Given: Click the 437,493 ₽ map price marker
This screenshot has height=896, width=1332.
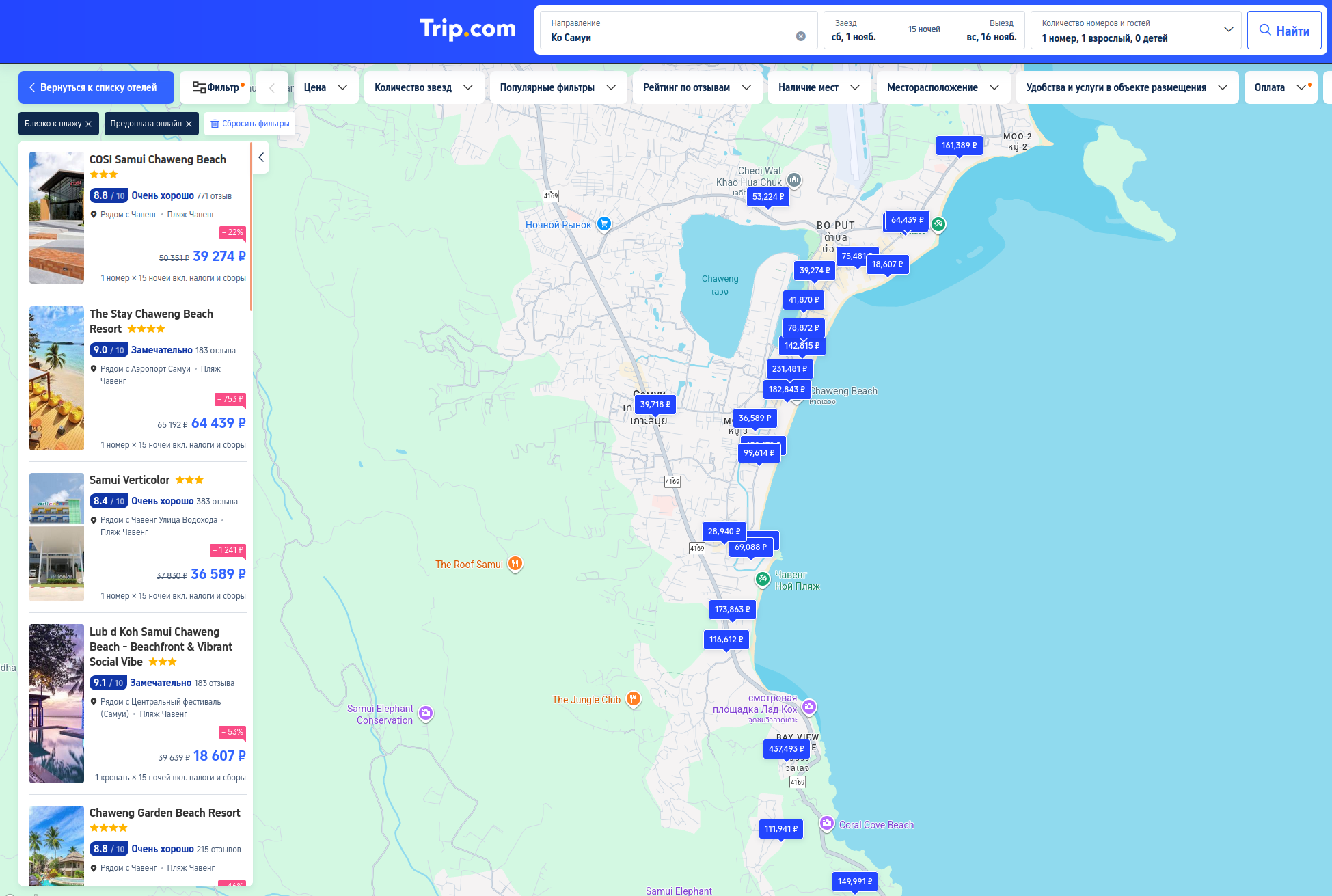Looking at the screenshot, I should coord(786,749).
